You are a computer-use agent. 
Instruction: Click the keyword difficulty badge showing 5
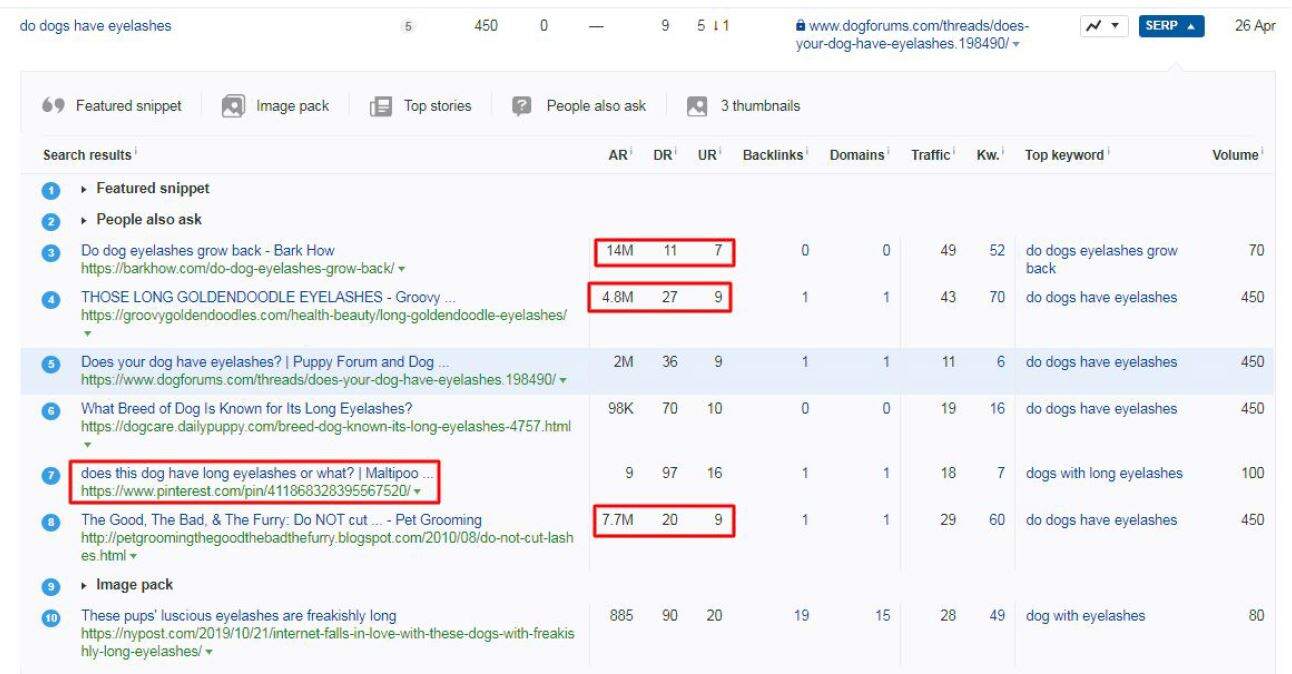tap(407, 27)
